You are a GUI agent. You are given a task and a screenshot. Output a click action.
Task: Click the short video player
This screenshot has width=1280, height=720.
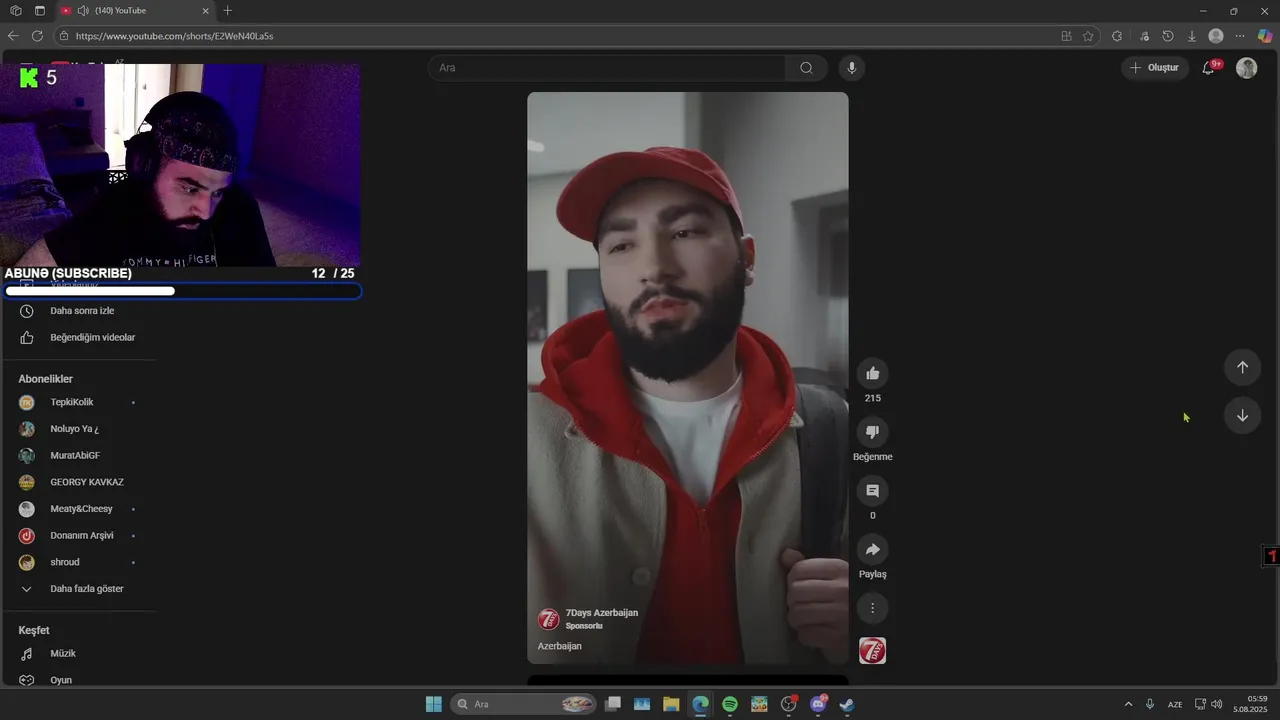688,378
